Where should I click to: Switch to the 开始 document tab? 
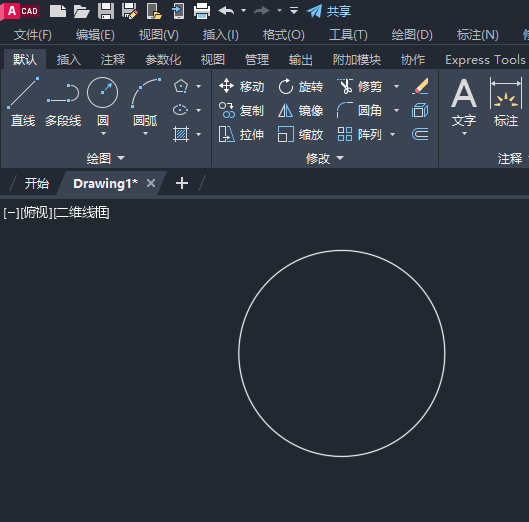click(37, 184)
